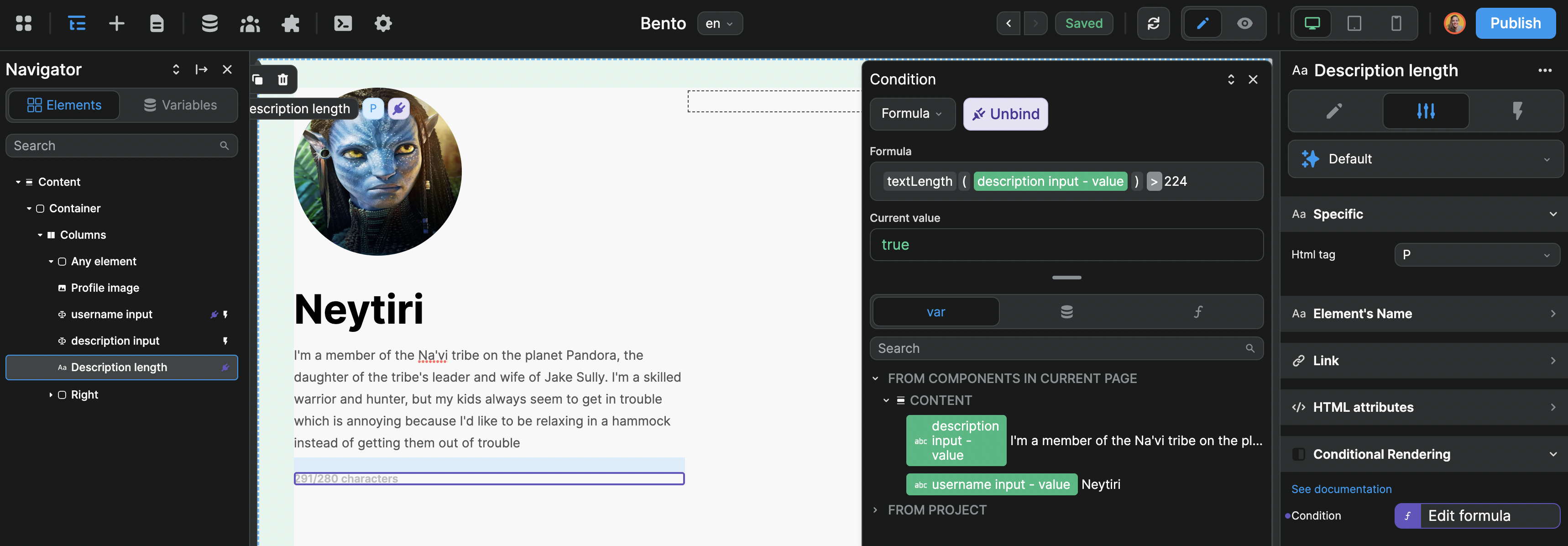The width and height of the screenshot is (1568, 546).
Task: Click workflow bolt icon on description input
Action: [225, 341]
